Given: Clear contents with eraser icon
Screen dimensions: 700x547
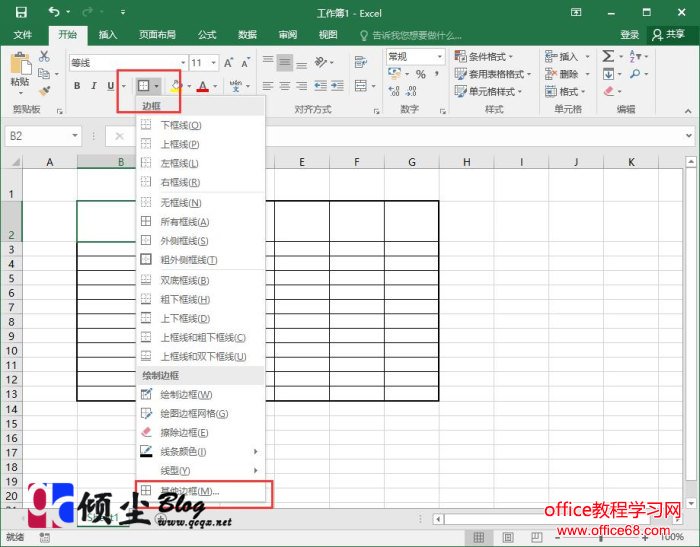Looking at the screenshot, I should [609, 91].
